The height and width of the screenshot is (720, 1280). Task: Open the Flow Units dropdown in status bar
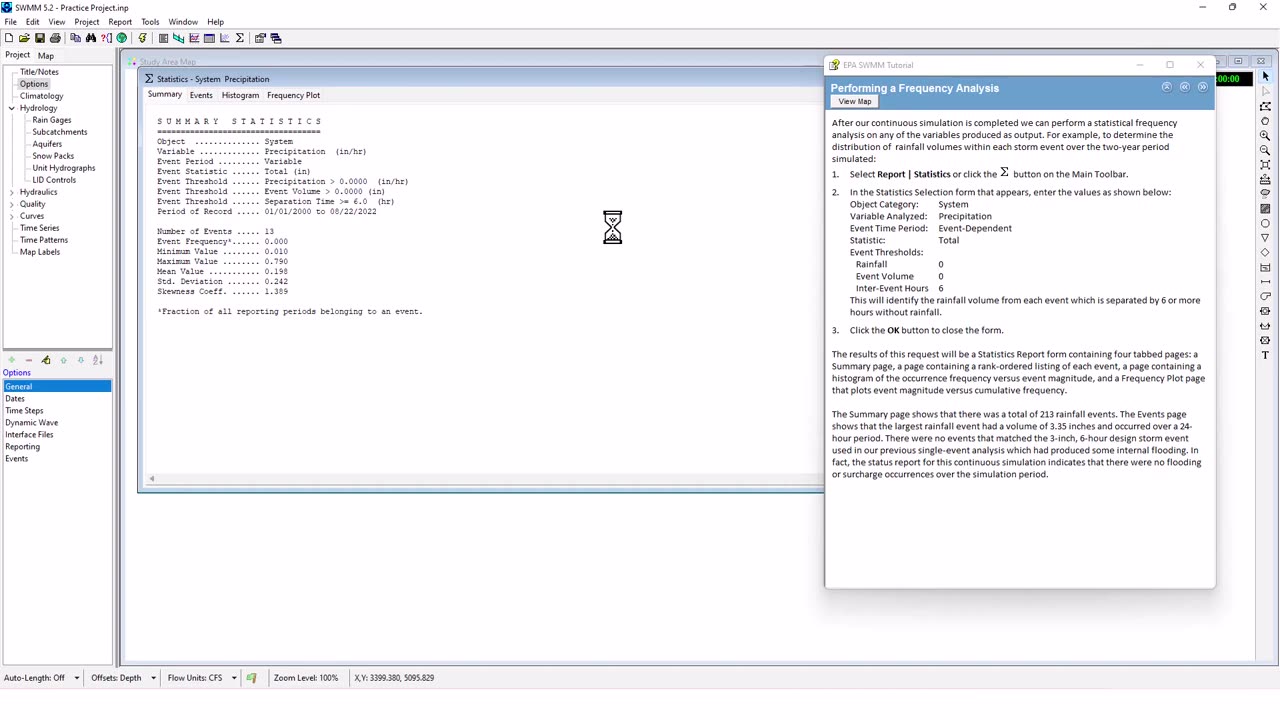233,677
